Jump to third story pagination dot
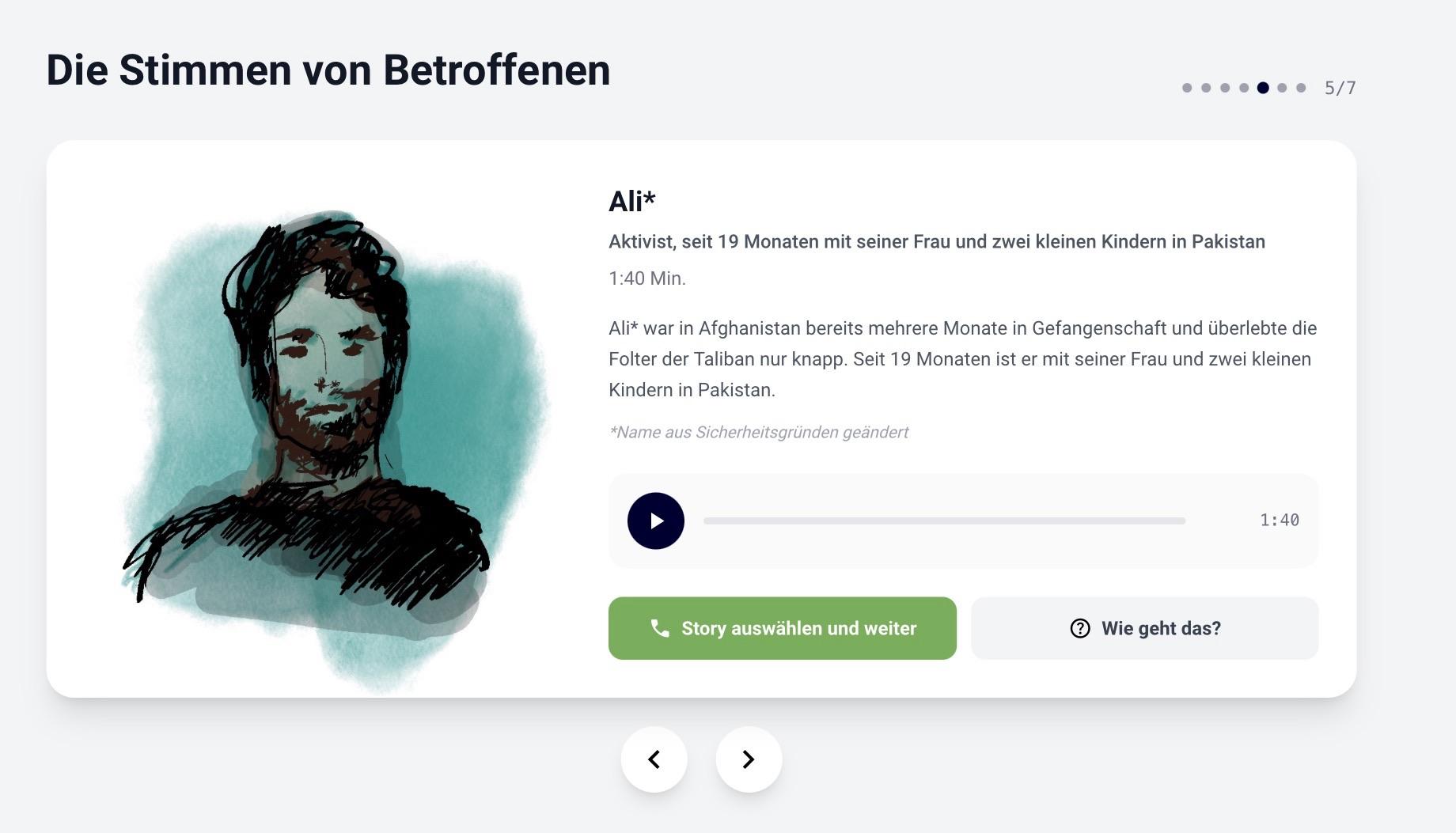 pyautogui.click(x=1225, y=88)
